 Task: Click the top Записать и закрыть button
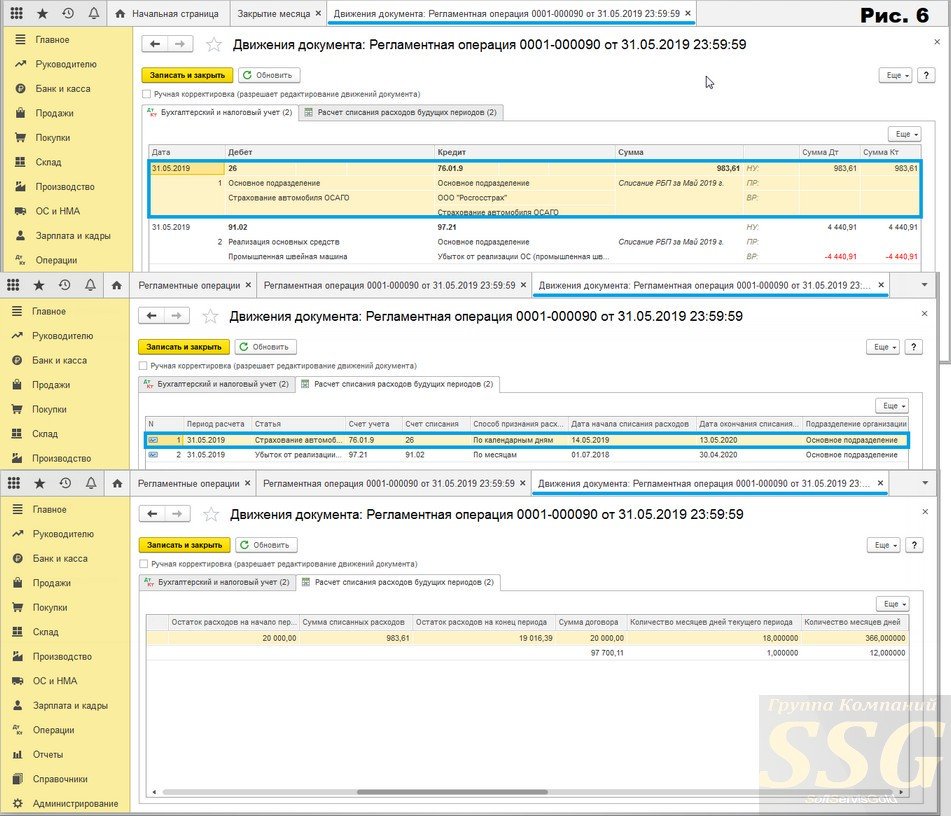[187, 75]
